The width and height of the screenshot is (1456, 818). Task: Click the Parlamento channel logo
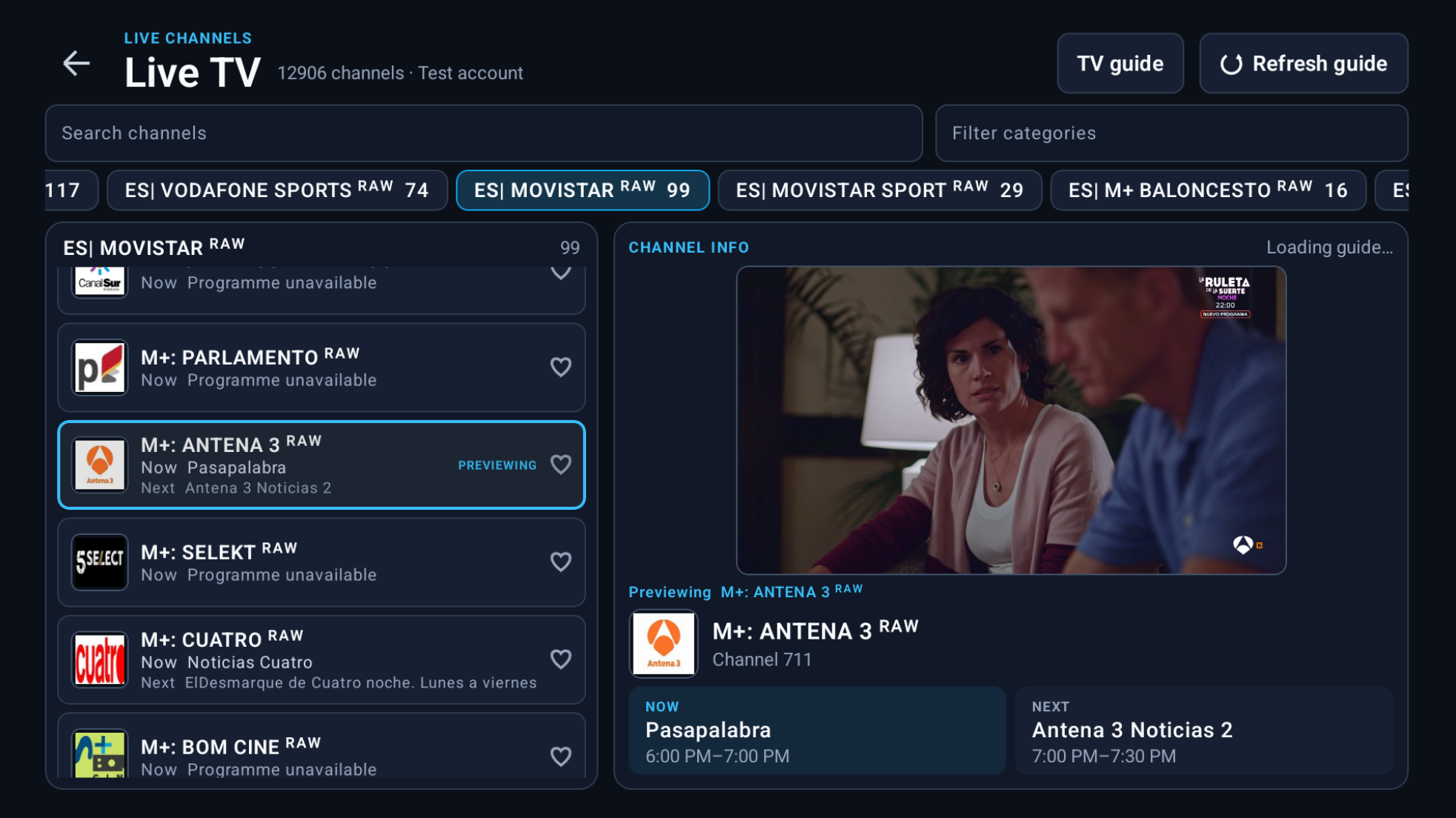click(100, 368)
